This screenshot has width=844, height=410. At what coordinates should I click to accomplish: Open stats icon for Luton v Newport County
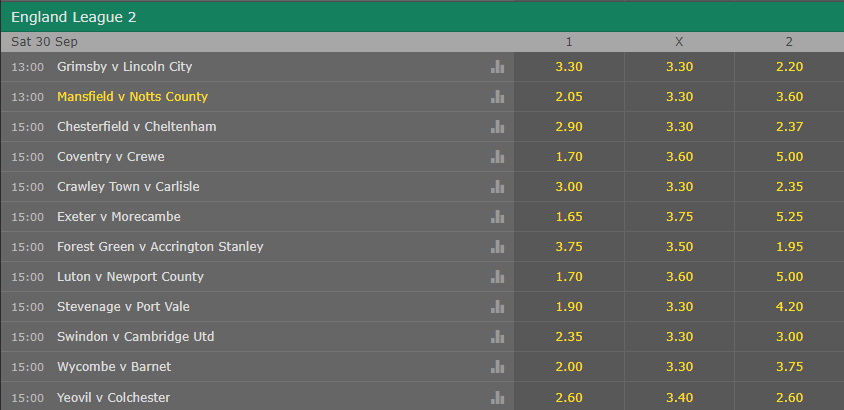(497, 277)
